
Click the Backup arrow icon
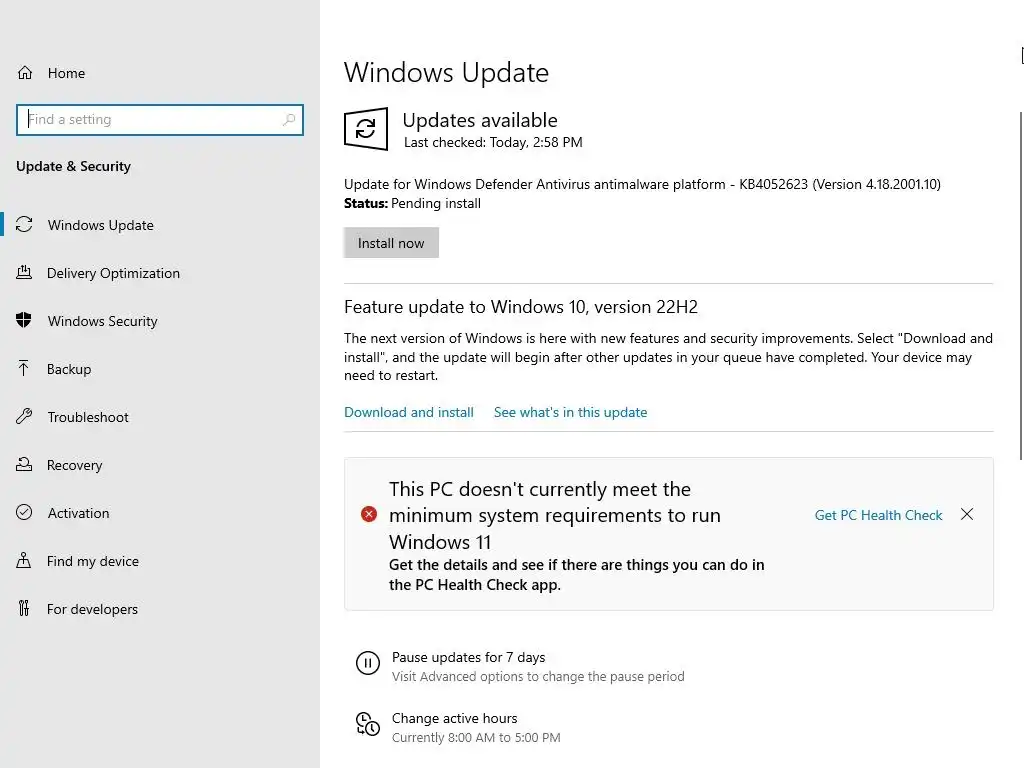[x=25, y=369]
